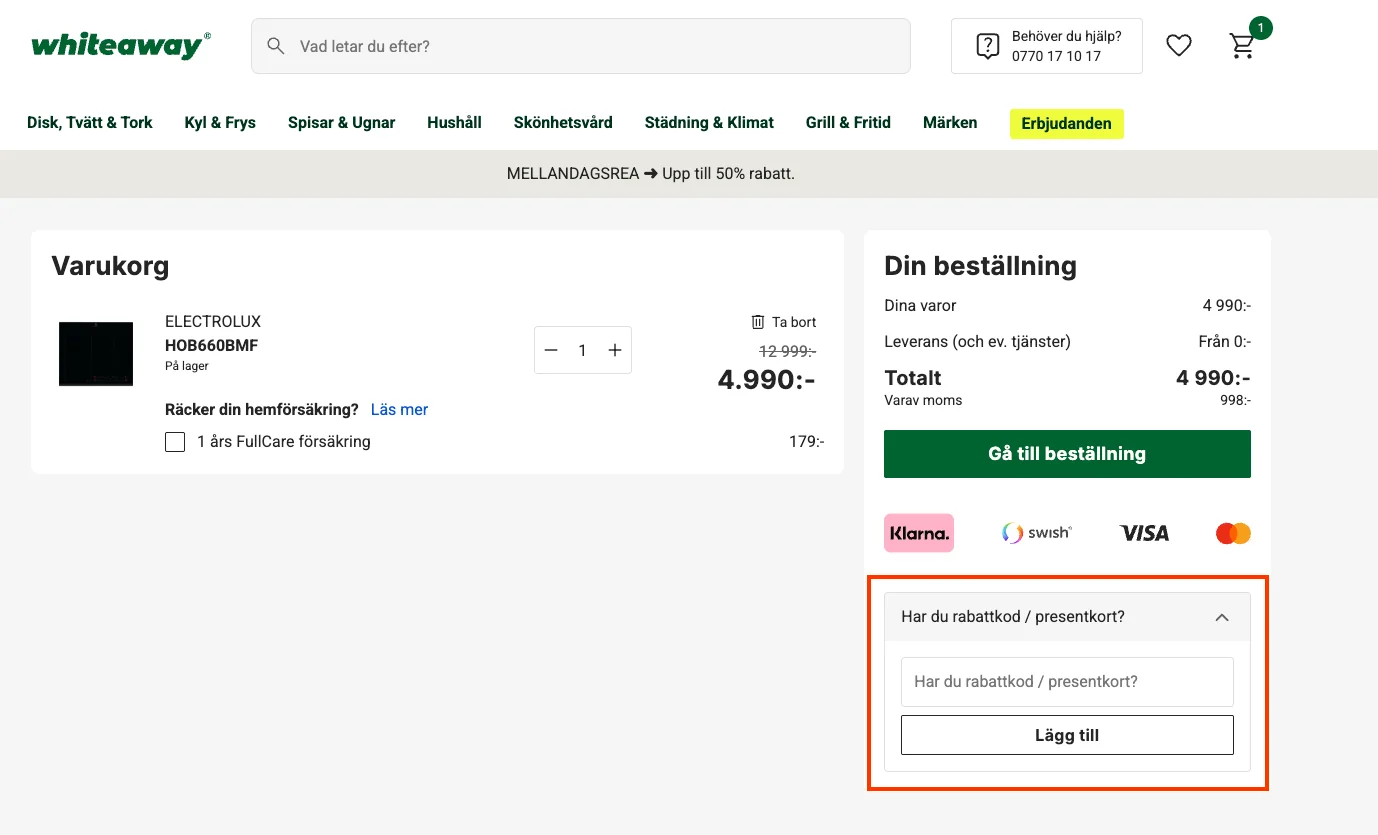Focus the rabattkod / presentkort input field
This screenshot has width=1378, height=835.
pyautogui.click(x=1067, y=682)
